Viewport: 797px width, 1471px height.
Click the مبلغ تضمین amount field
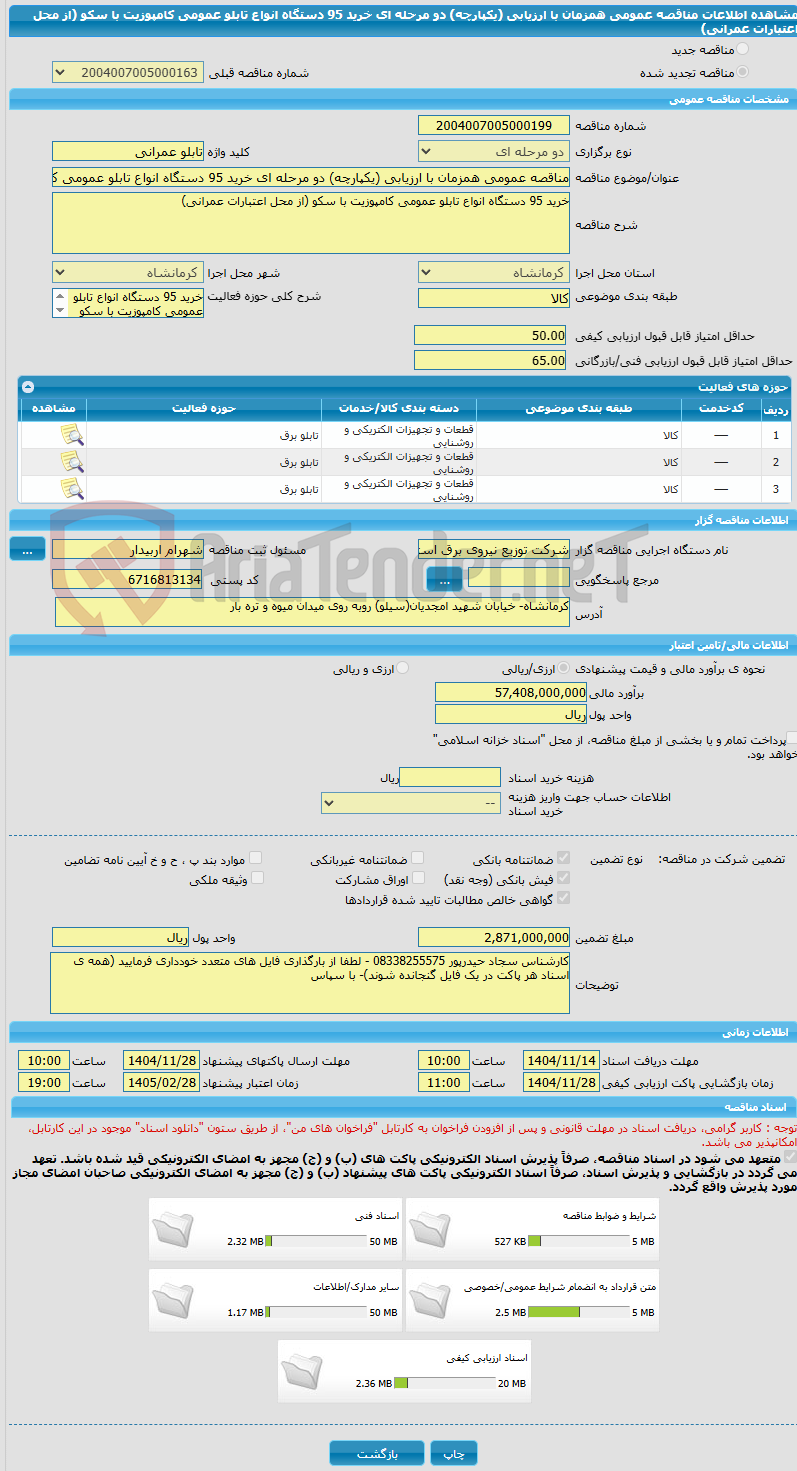(494, 937)
